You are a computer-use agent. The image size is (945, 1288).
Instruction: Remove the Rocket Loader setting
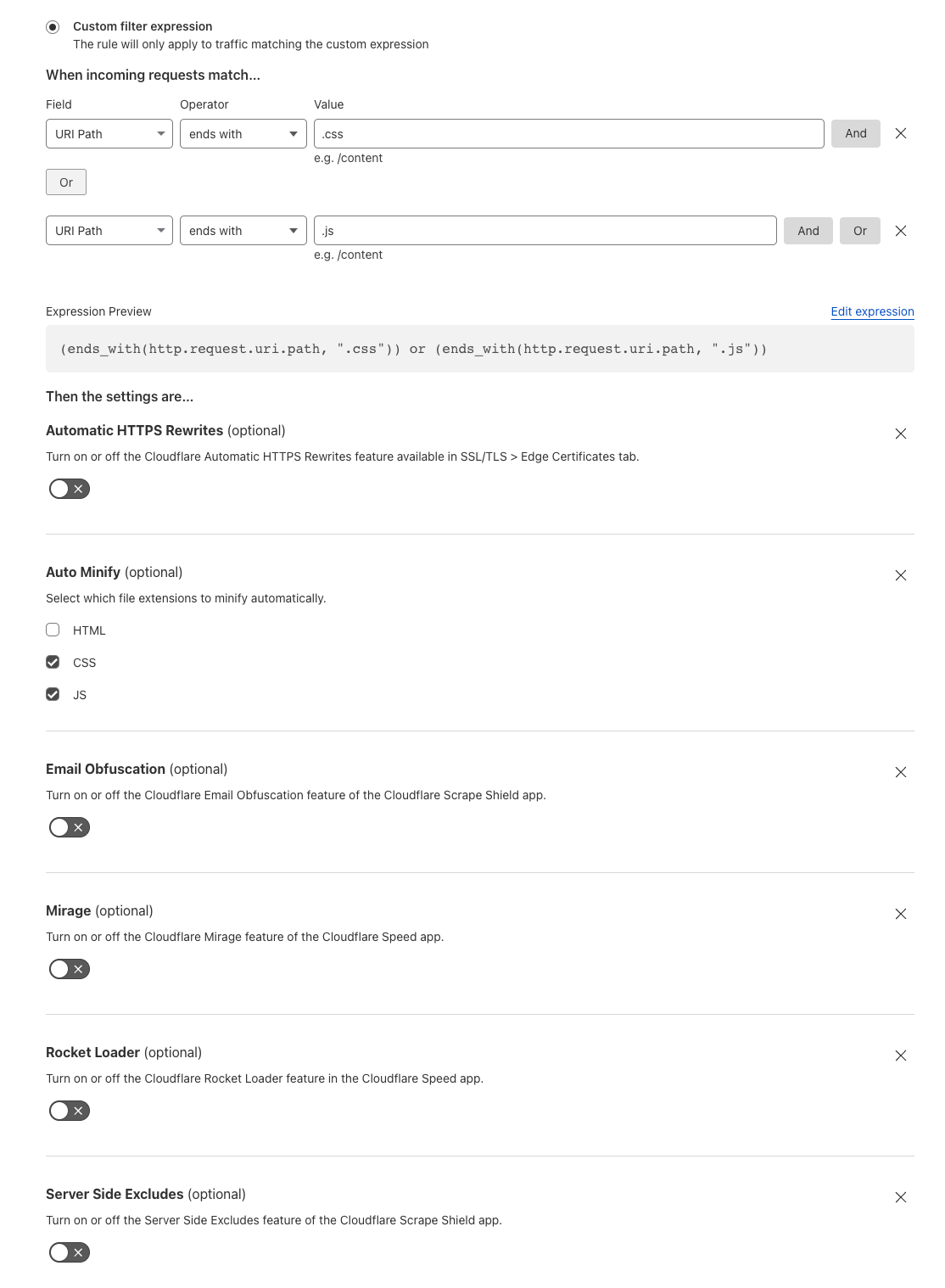coord(901,1056)
